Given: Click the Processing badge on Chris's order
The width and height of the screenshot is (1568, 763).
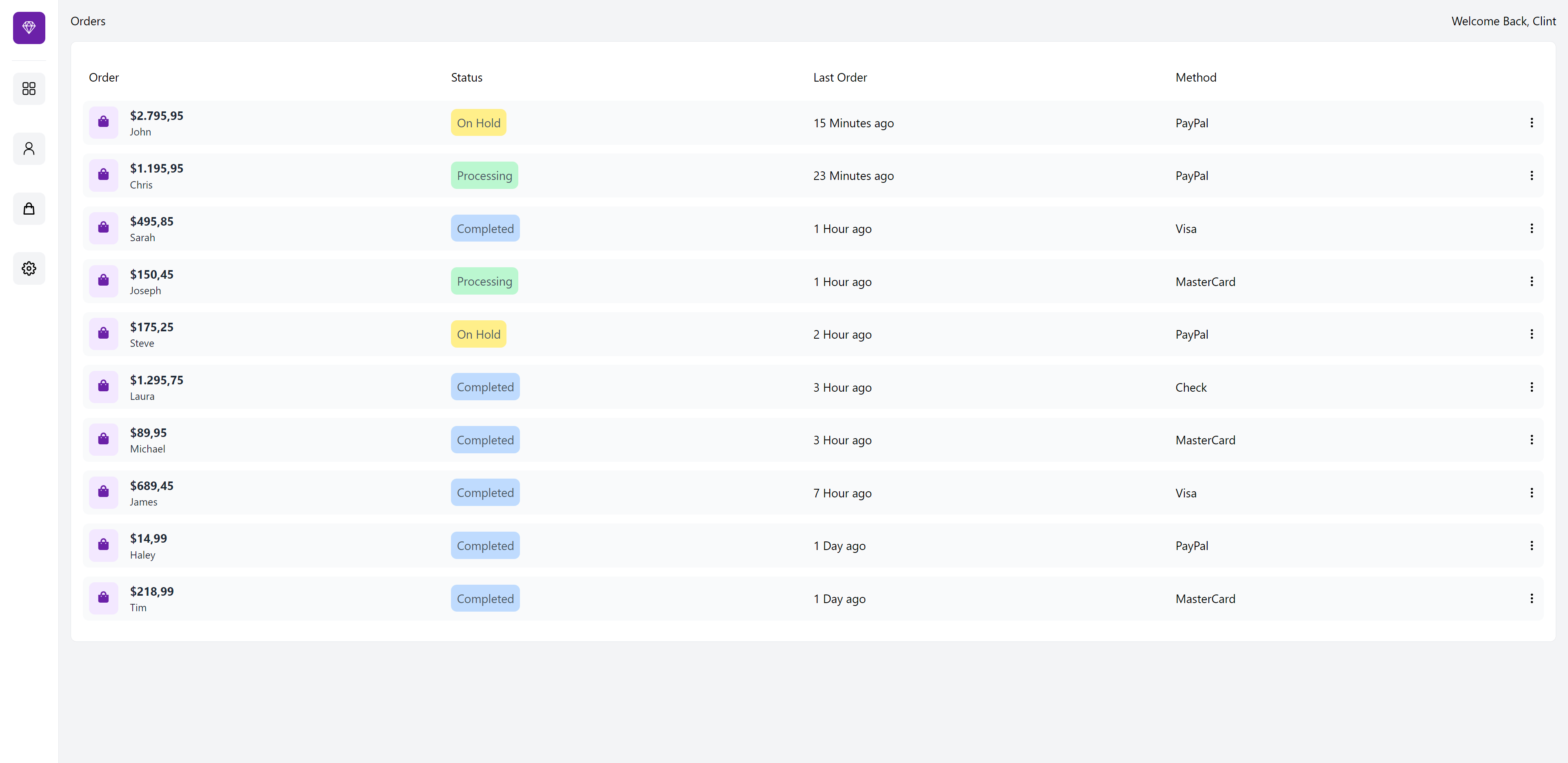Looking at the screenshot, I should [484, 175].
